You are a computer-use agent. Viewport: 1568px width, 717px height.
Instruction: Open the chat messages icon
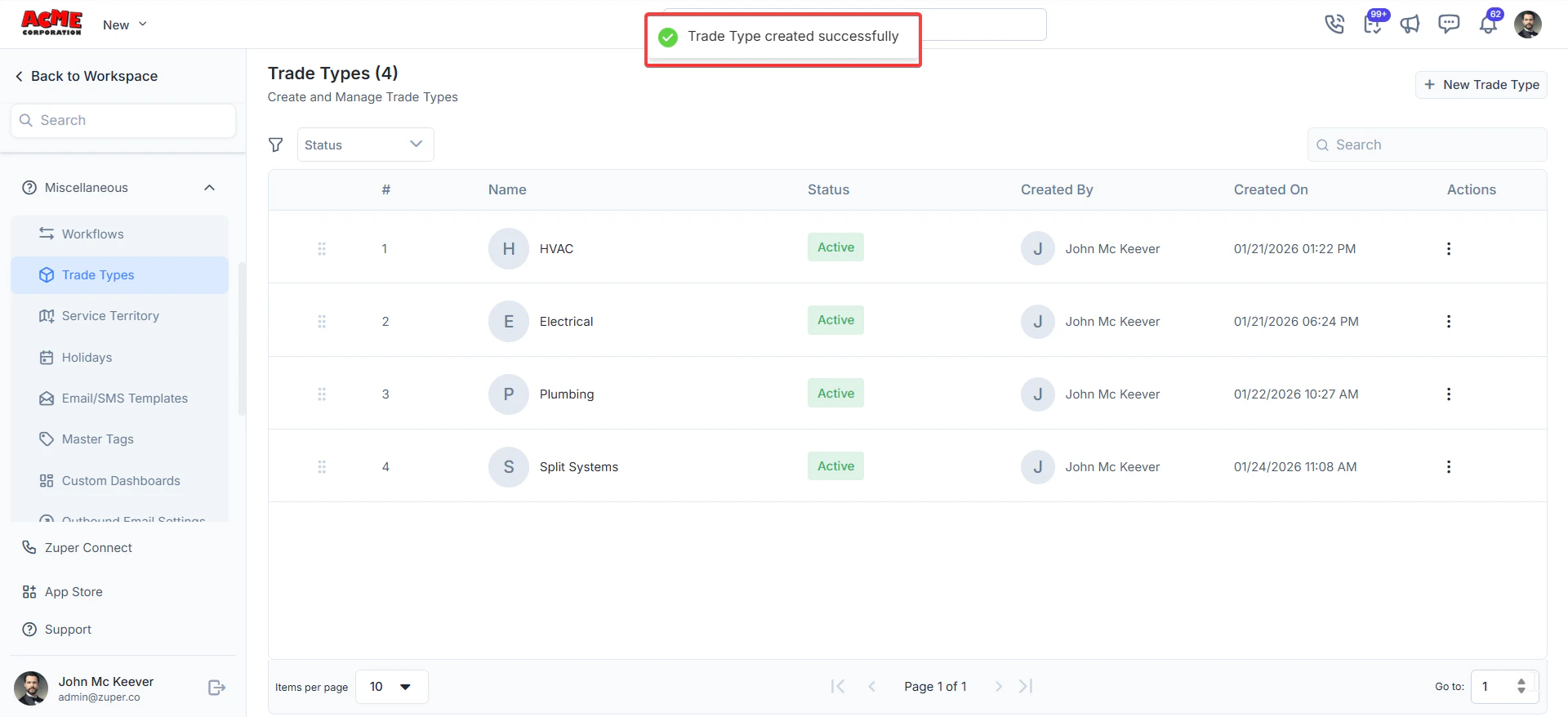pos(1449,24)
